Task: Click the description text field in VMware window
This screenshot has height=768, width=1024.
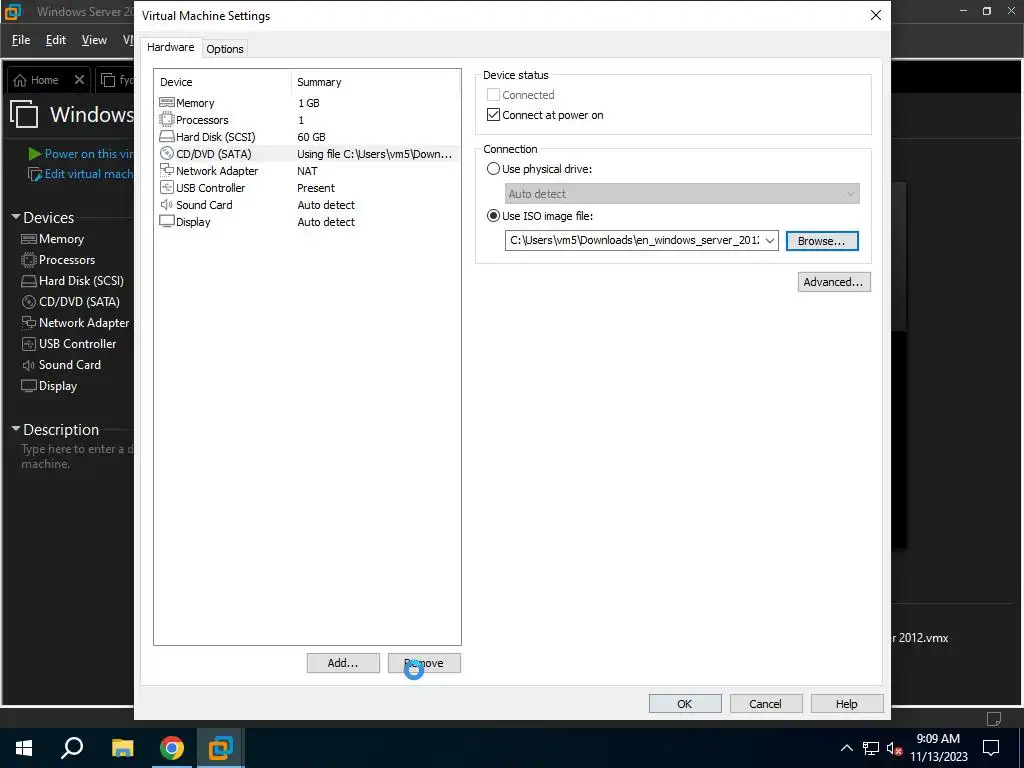Action: tap(76, 456)
